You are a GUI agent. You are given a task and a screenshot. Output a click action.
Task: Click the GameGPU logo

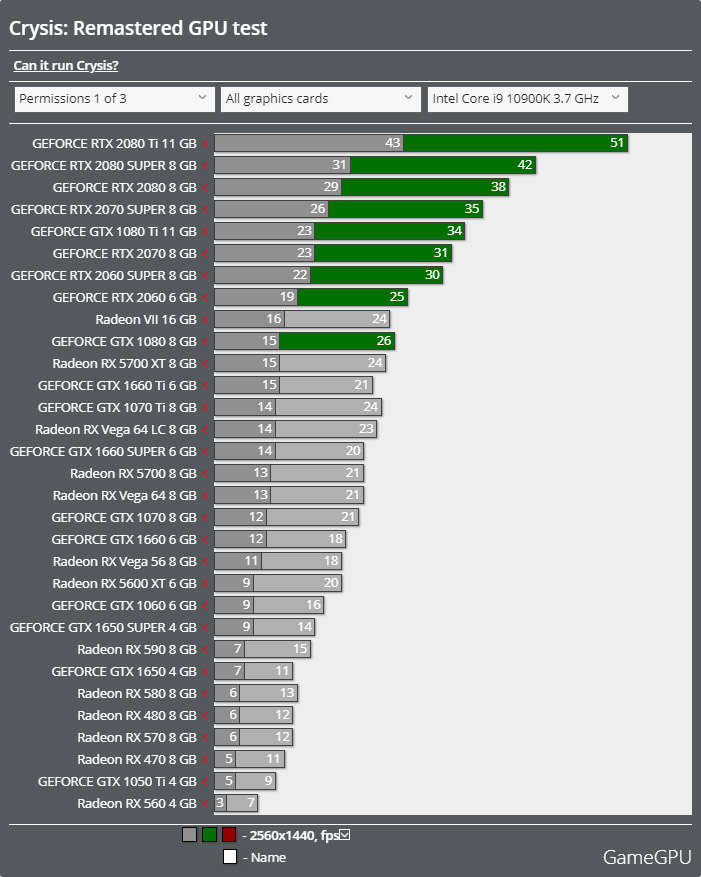pyautogui.click(x=647, y=857)
